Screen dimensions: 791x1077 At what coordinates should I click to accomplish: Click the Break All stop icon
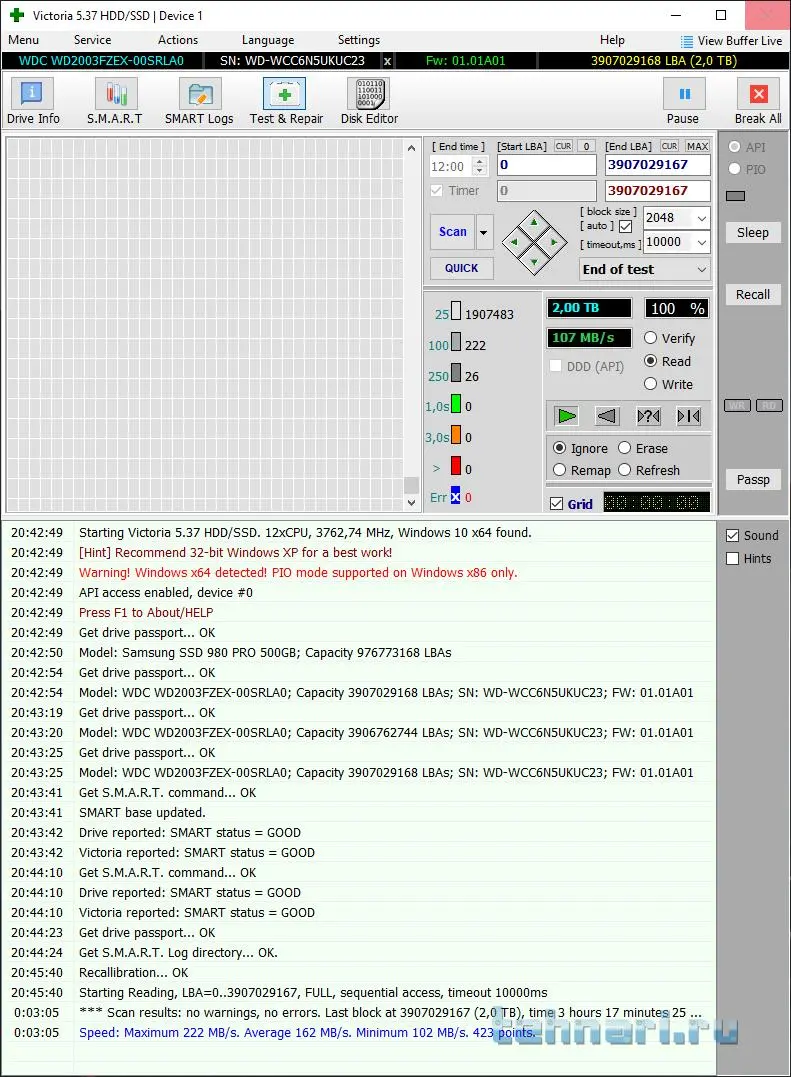[758, 94]
